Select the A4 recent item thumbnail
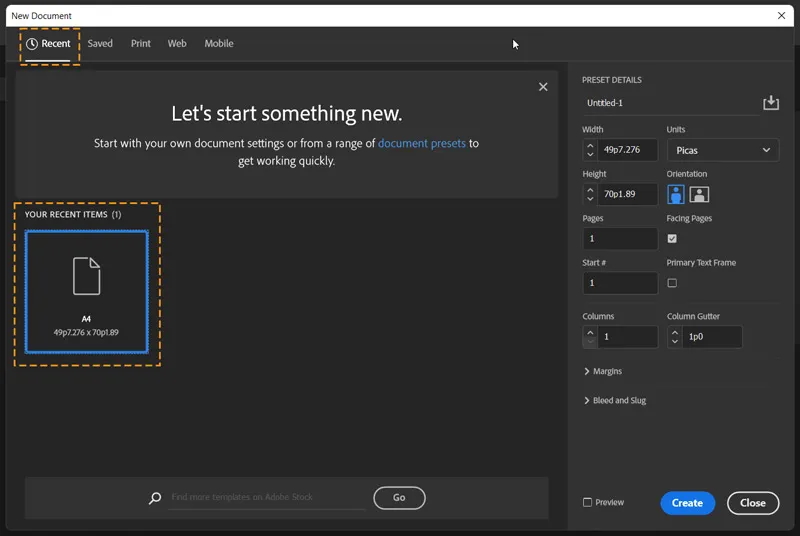The height and width of the screenshot is (536, 800). [x=86, y=291]
